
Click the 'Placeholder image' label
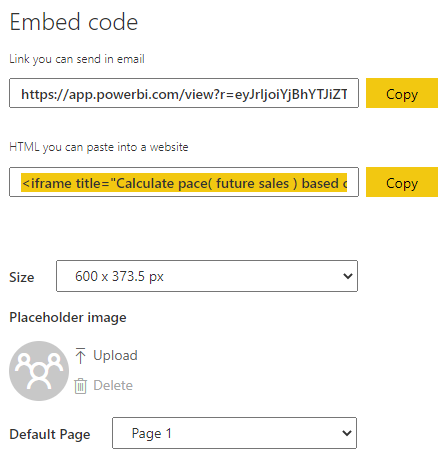[x=68, y=317]
